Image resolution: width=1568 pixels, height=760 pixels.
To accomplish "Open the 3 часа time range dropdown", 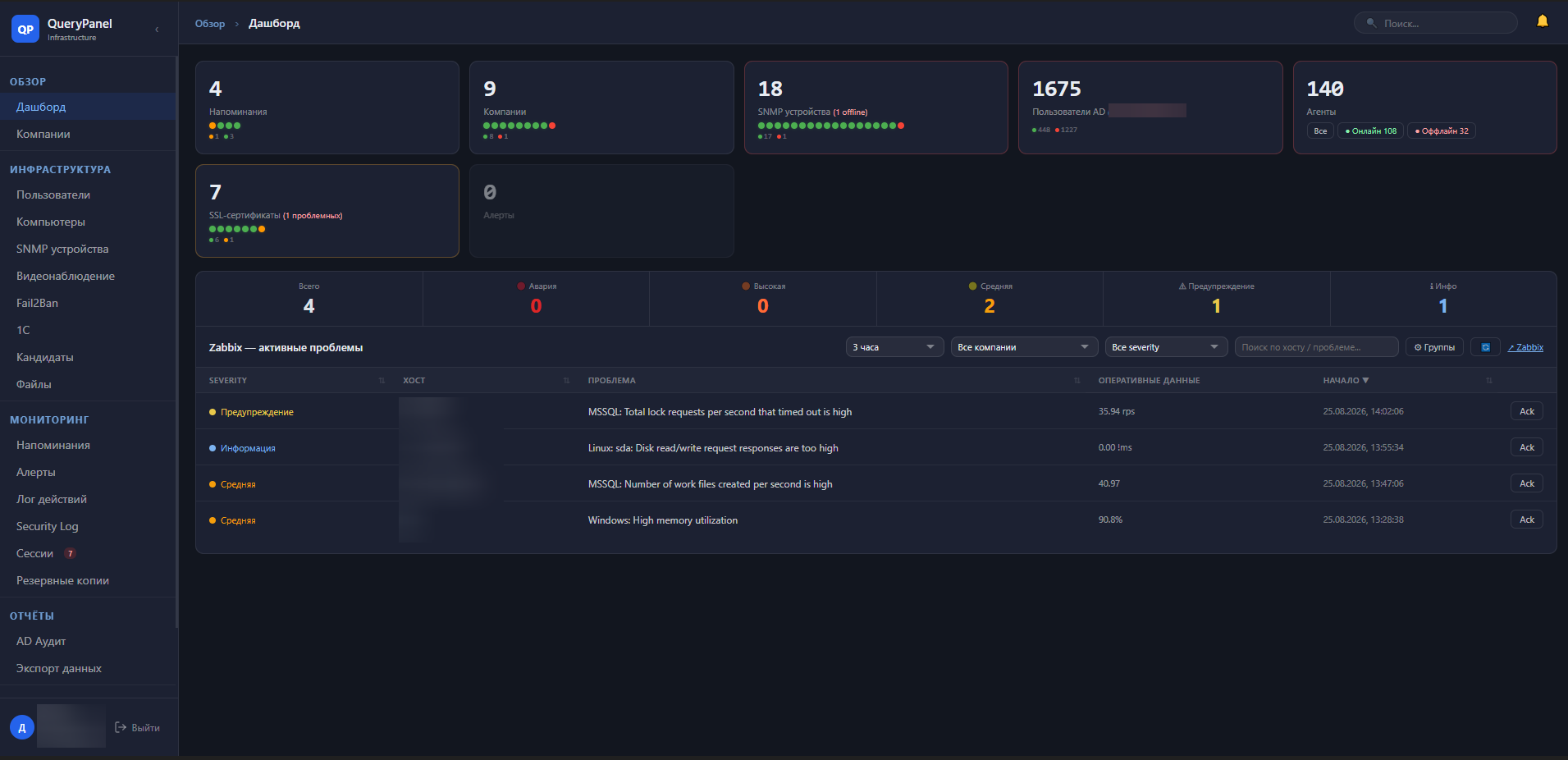I will (x=894, y=347).
